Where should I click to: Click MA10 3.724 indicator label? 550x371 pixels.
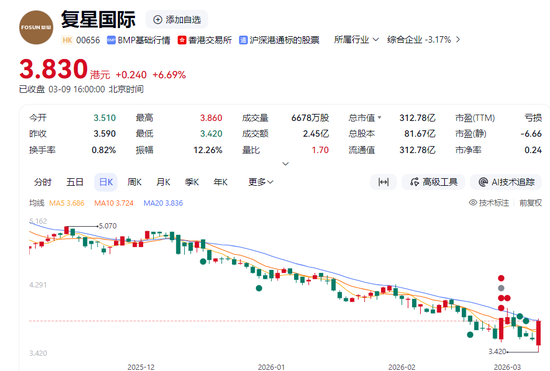point(114,203)
